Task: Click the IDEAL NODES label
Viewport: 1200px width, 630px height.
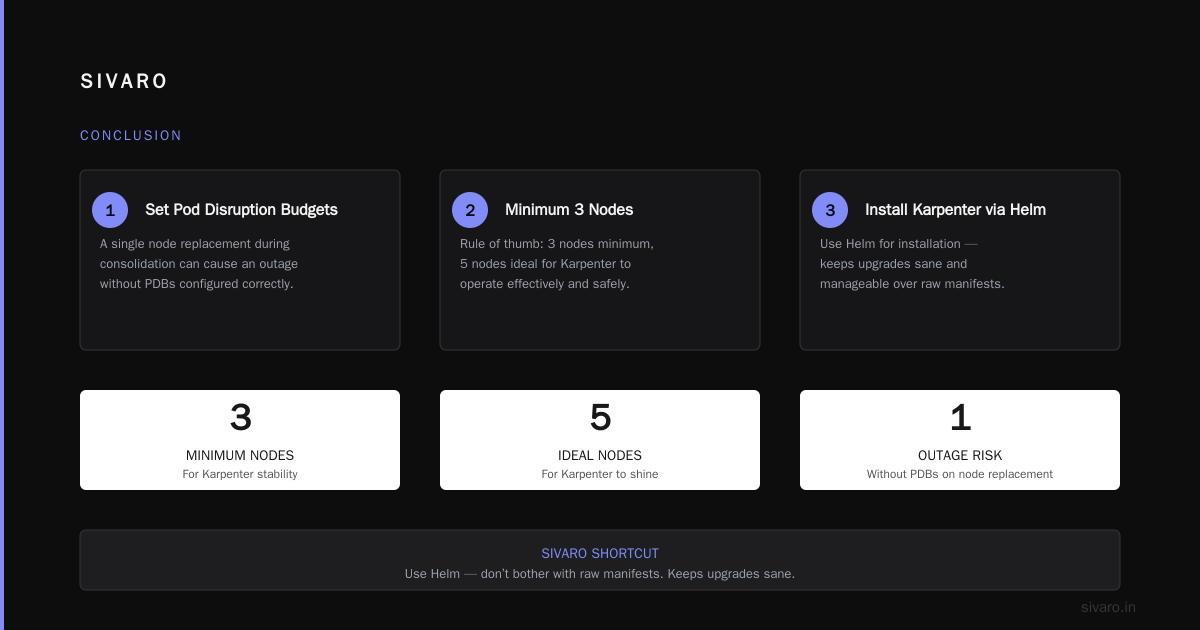Action: (x=600, y=455)
